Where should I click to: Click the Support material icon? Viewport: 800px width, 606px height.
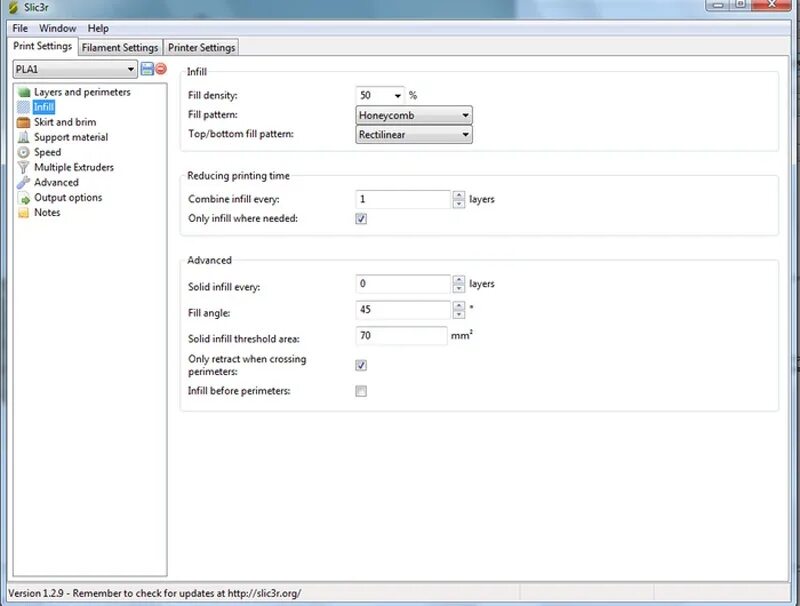23,137
